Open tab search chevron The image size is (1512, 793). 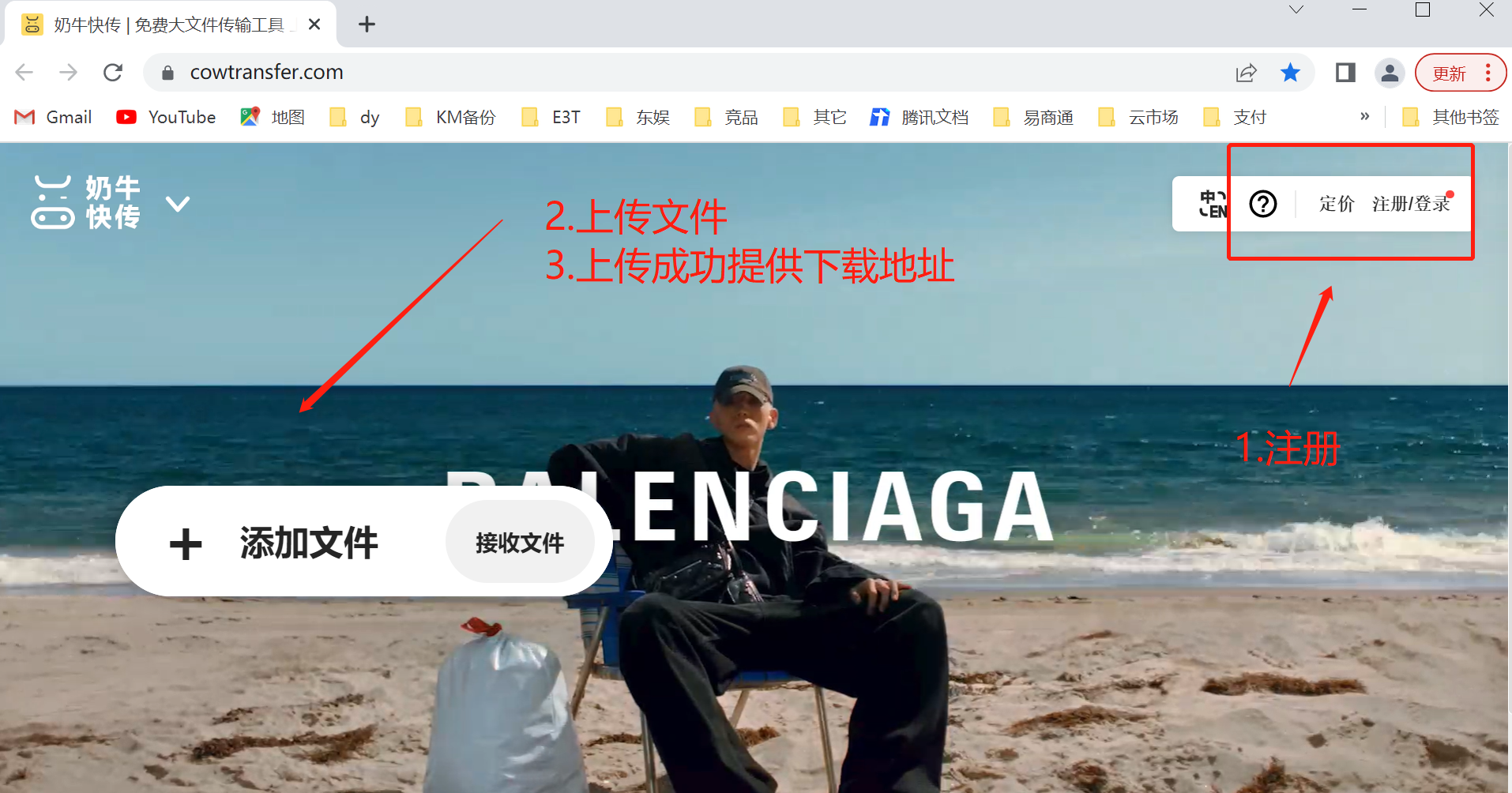point(1296,9)
